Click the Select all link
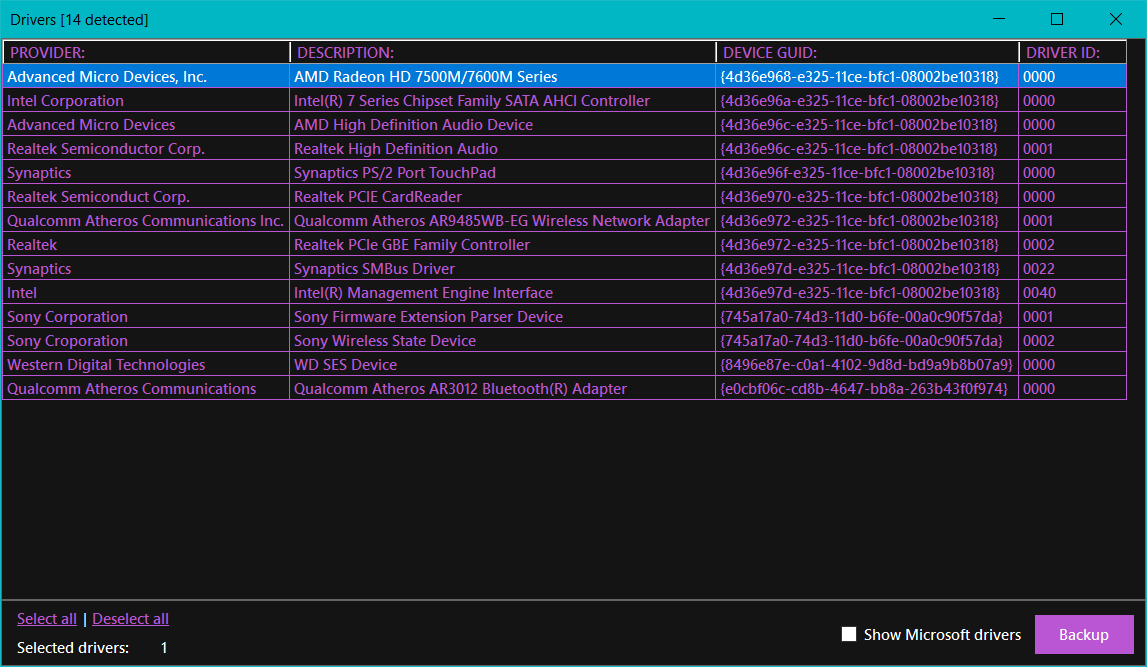The width and height of the screenshot is (1147, 667). coord(47,619)
